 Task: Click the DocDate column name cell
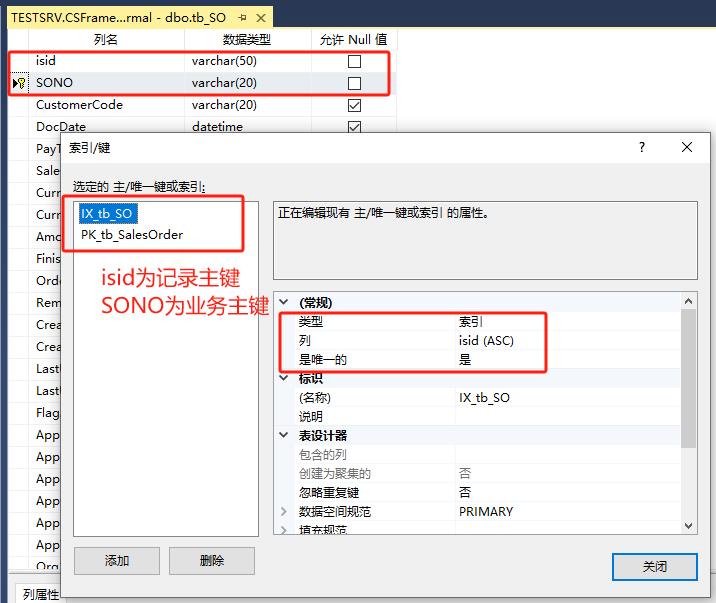pyautogui.click(x=107, y=126)
